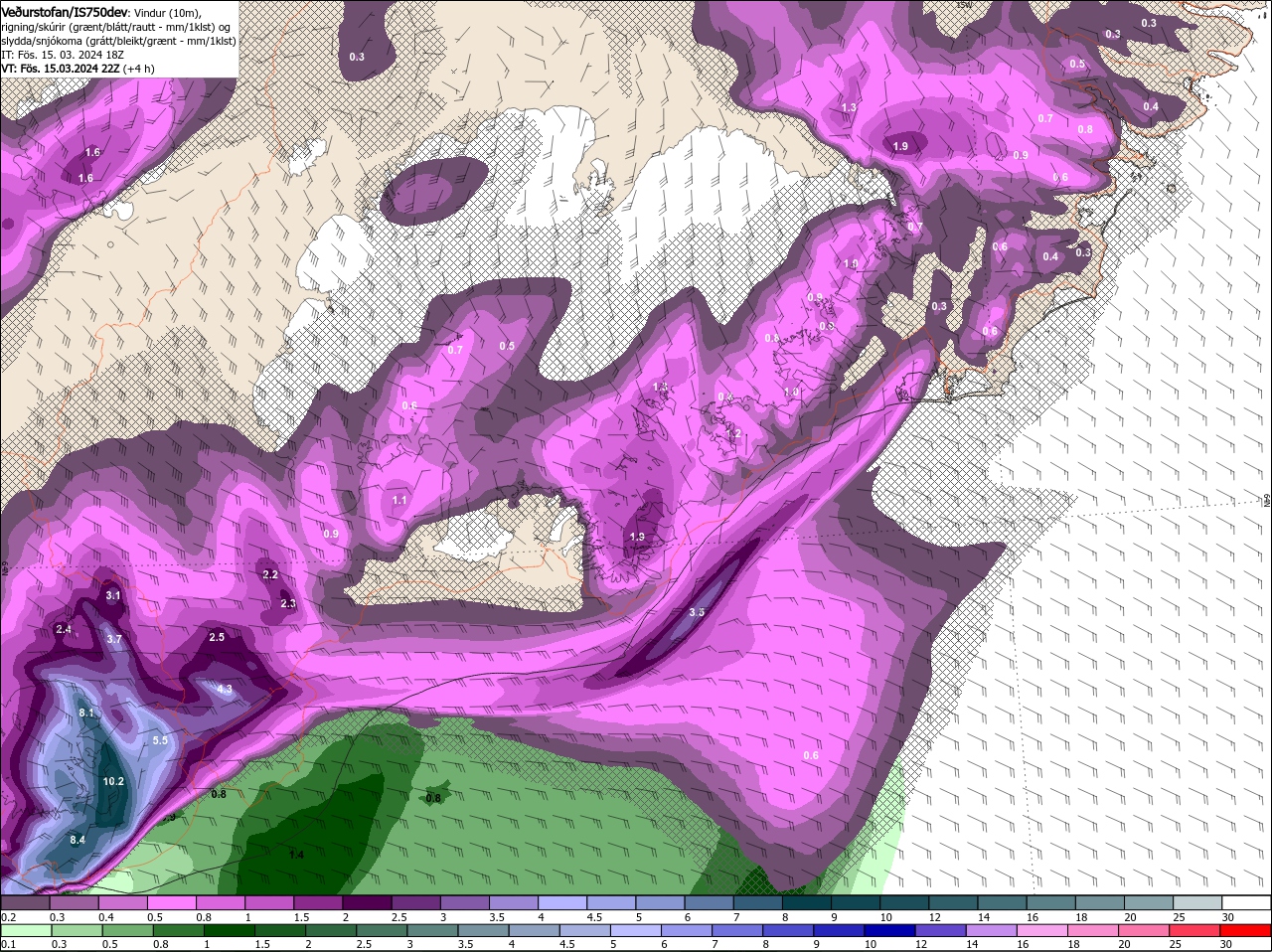Click the darkest purple 2–2.5 snow legend swatch
The width and height of the screenshot is (1272, 952).
click(367, 902)
